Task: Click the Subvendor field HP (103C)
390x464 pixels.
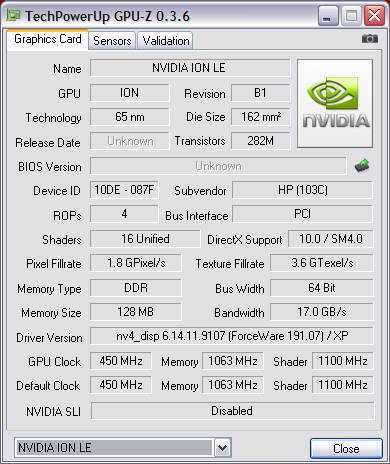Action: pyautogui.click(x=302, y=190)
